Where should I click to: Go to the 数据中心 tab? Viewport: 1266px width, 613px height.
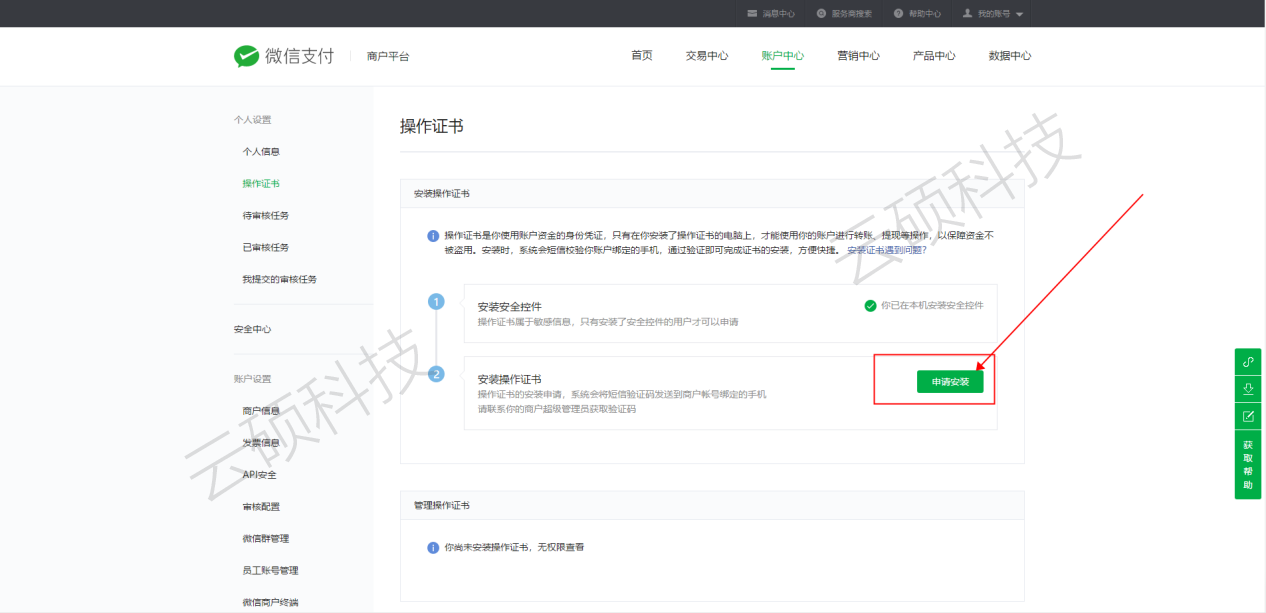click(1009, 56)
